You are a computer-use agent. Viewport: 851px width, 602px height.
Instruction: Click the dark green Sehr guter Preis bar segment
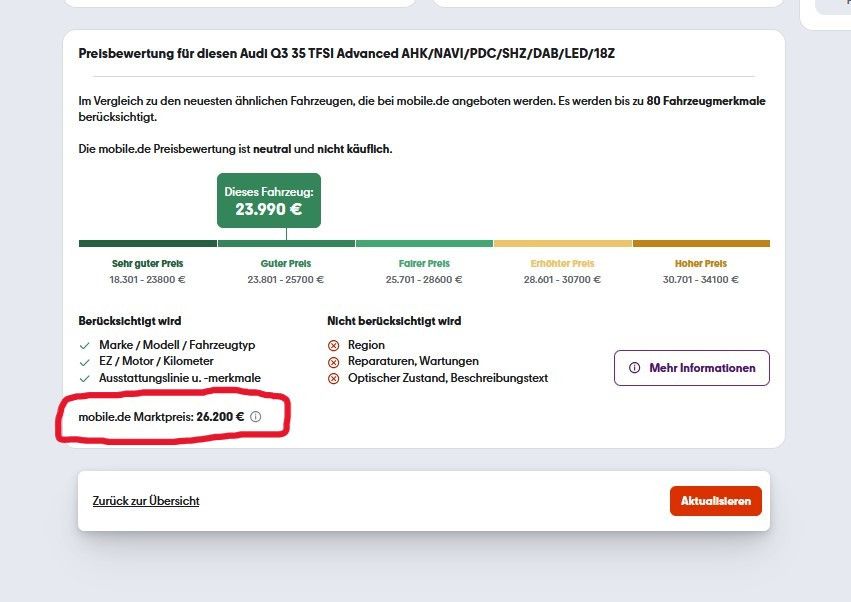click(147, 243)
